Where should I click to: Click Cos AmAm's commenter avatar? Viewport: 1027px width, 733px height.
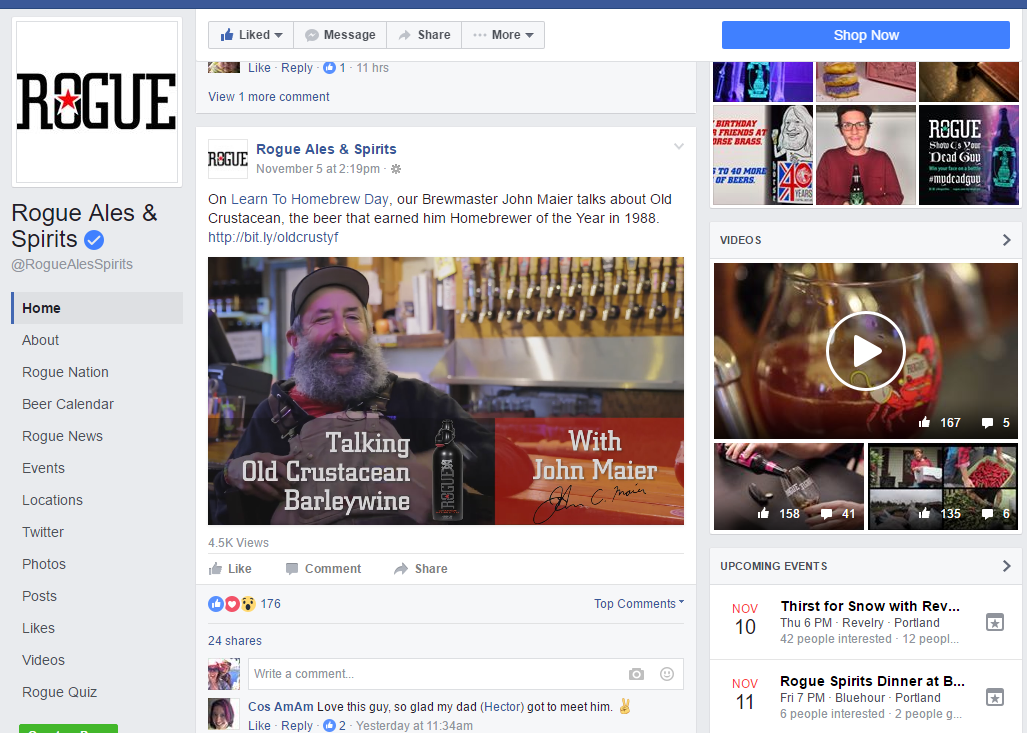pos(224,714)
